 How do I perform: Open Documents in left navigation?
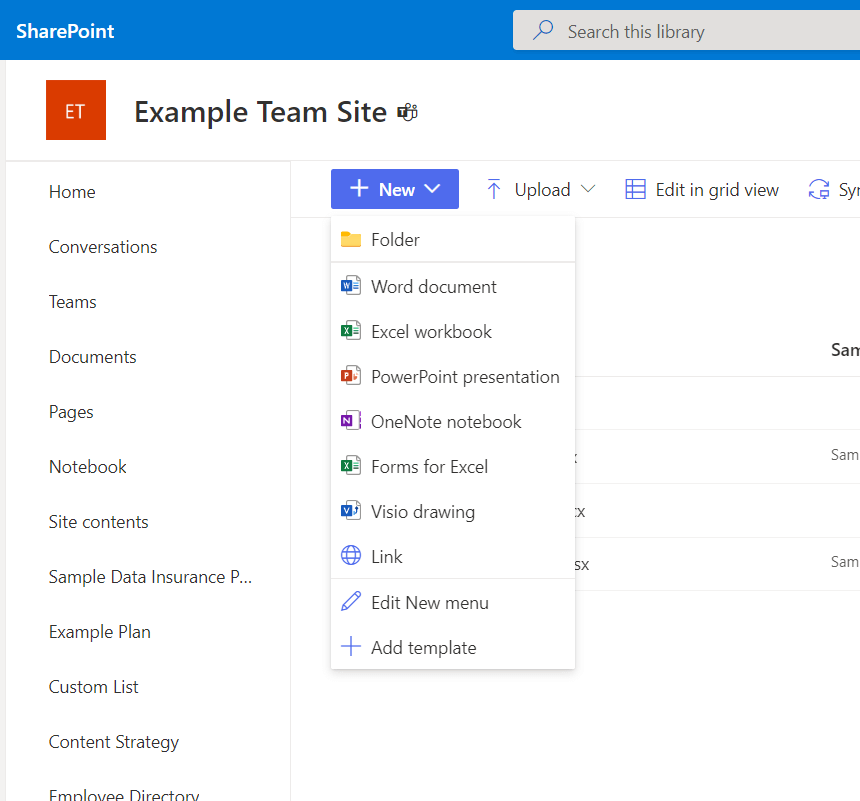point(93,357)
